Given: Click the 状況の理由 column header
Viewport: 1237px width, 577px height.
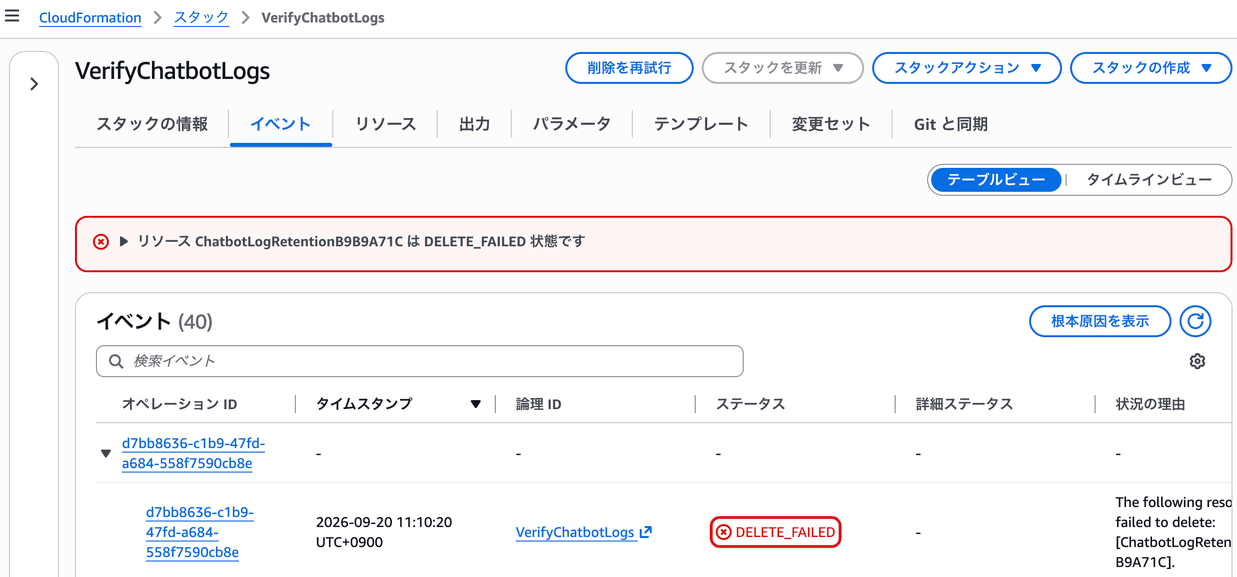Looking at the screenshot, I should (1150, 404).
